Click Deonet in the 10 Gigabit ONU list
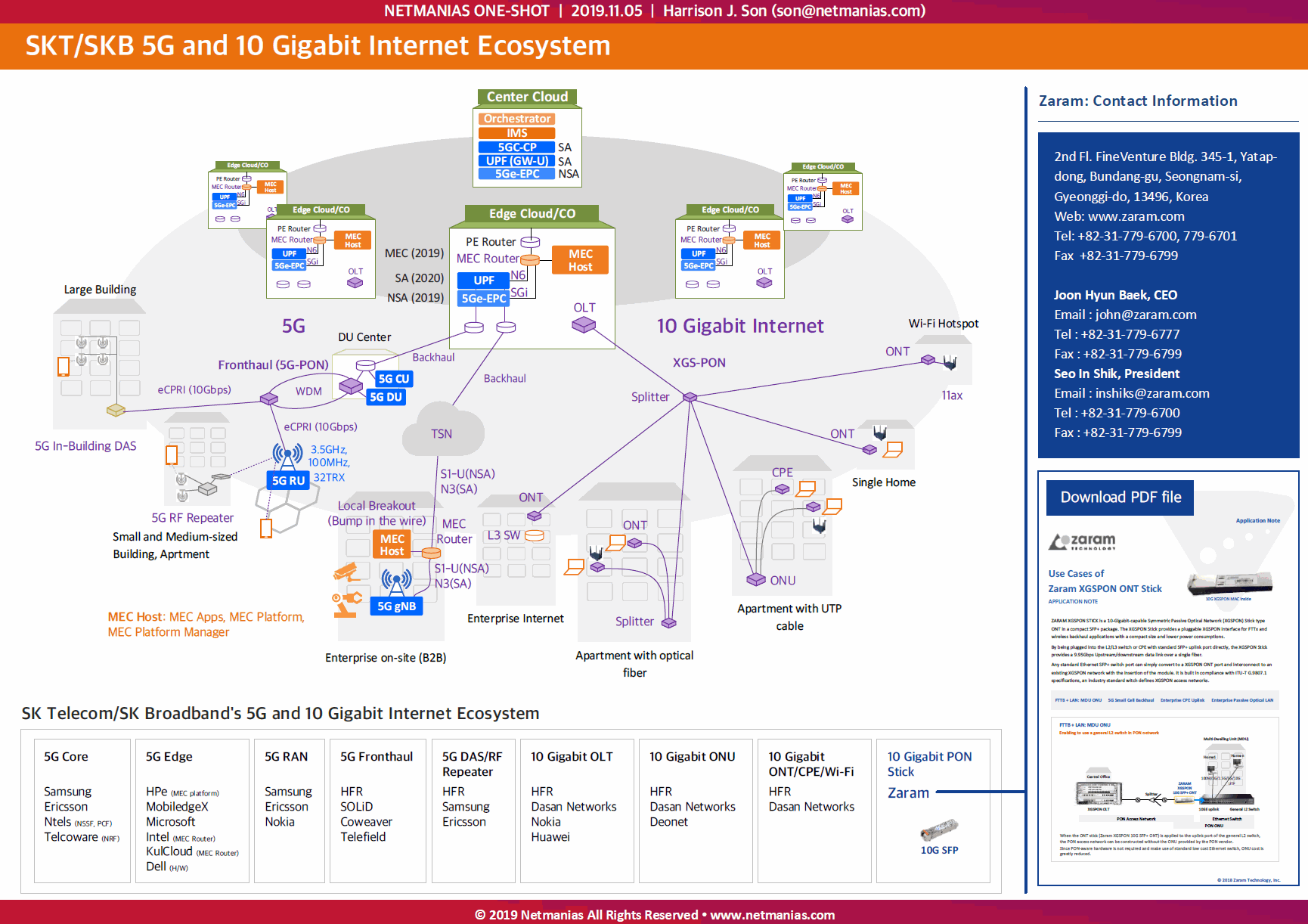The height and width of the screenshot is (924, 1308). tap(669, 822)
